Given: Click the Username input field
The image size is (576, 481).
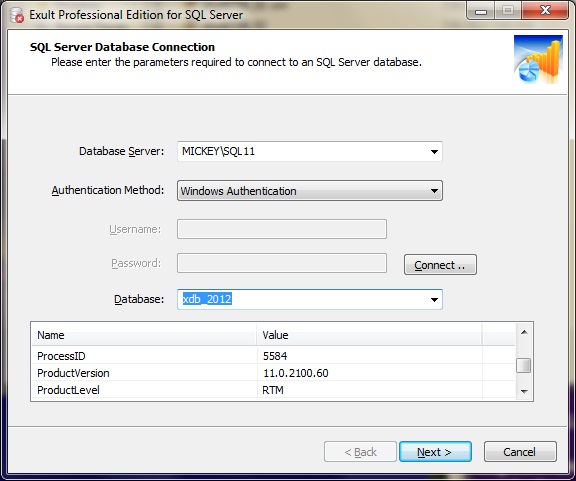Looking at the screenshot, I should point(282,229).
